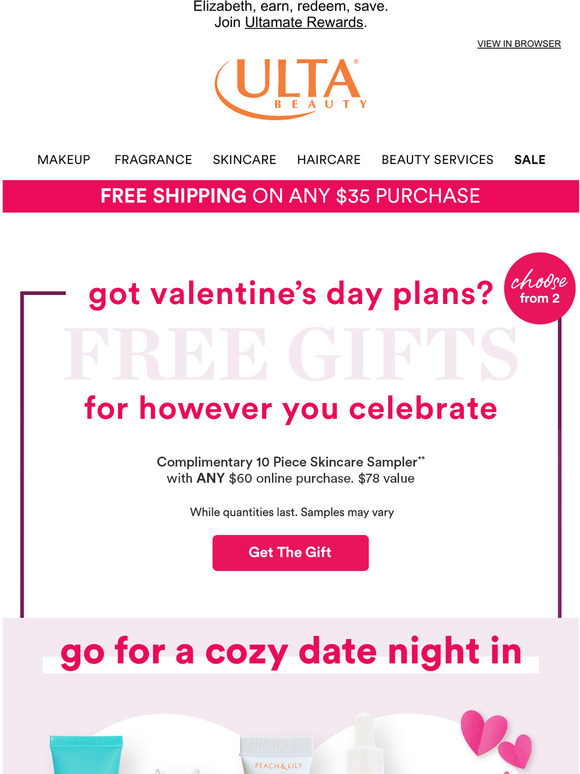Open the Beauty Services menu item
This screenshot has height=774, width=580.
[x=437, y=159]
